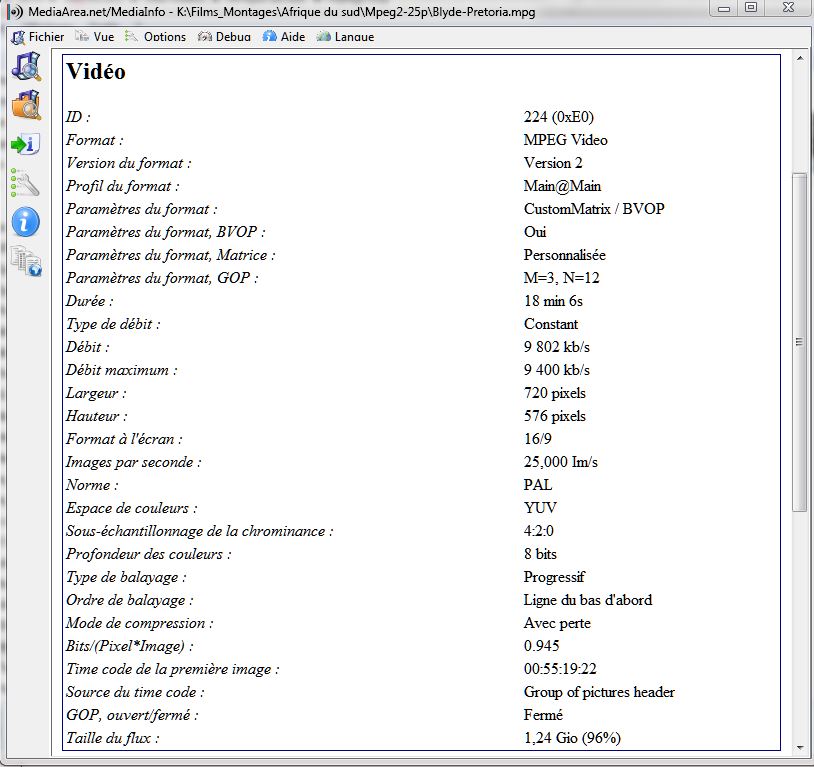Image resolution: width=814 pixels, height=767 pixels.
Task: Click the Constant bitrate type value
Action: [x=551, y=324]
